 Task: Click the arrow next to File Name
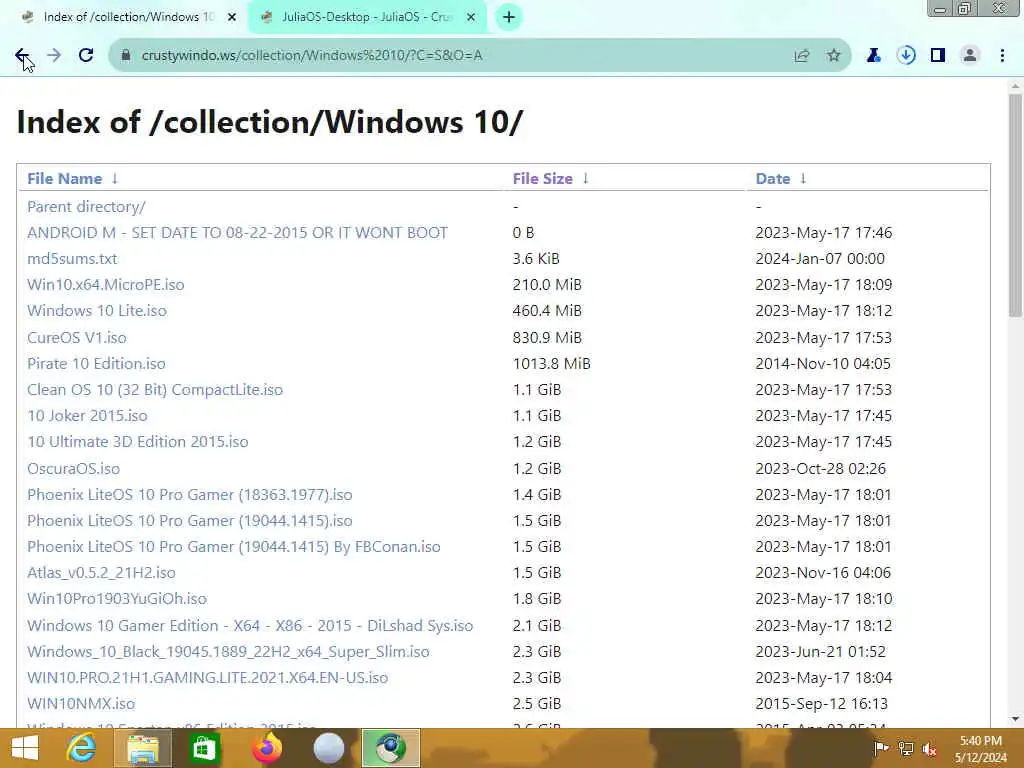tap(115, 178)
